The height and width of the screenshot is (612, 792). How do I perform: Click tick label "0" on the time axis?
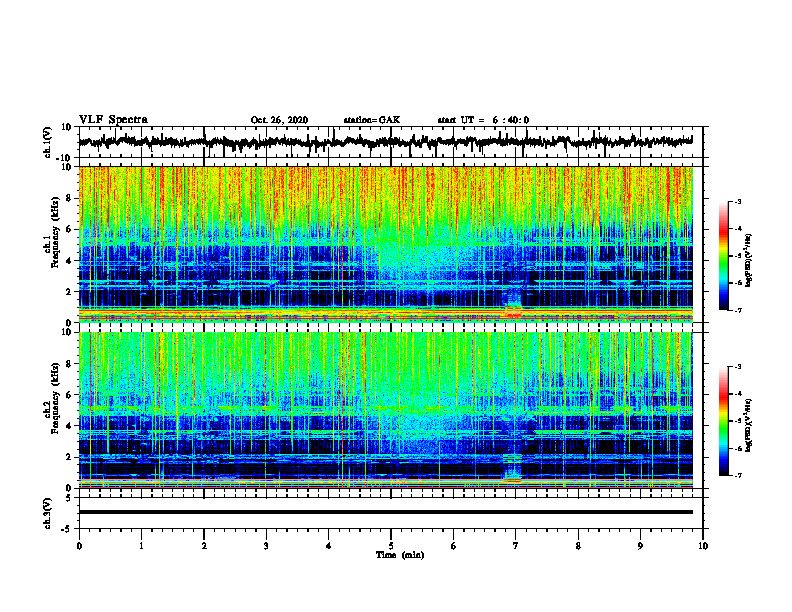point(79,546)
